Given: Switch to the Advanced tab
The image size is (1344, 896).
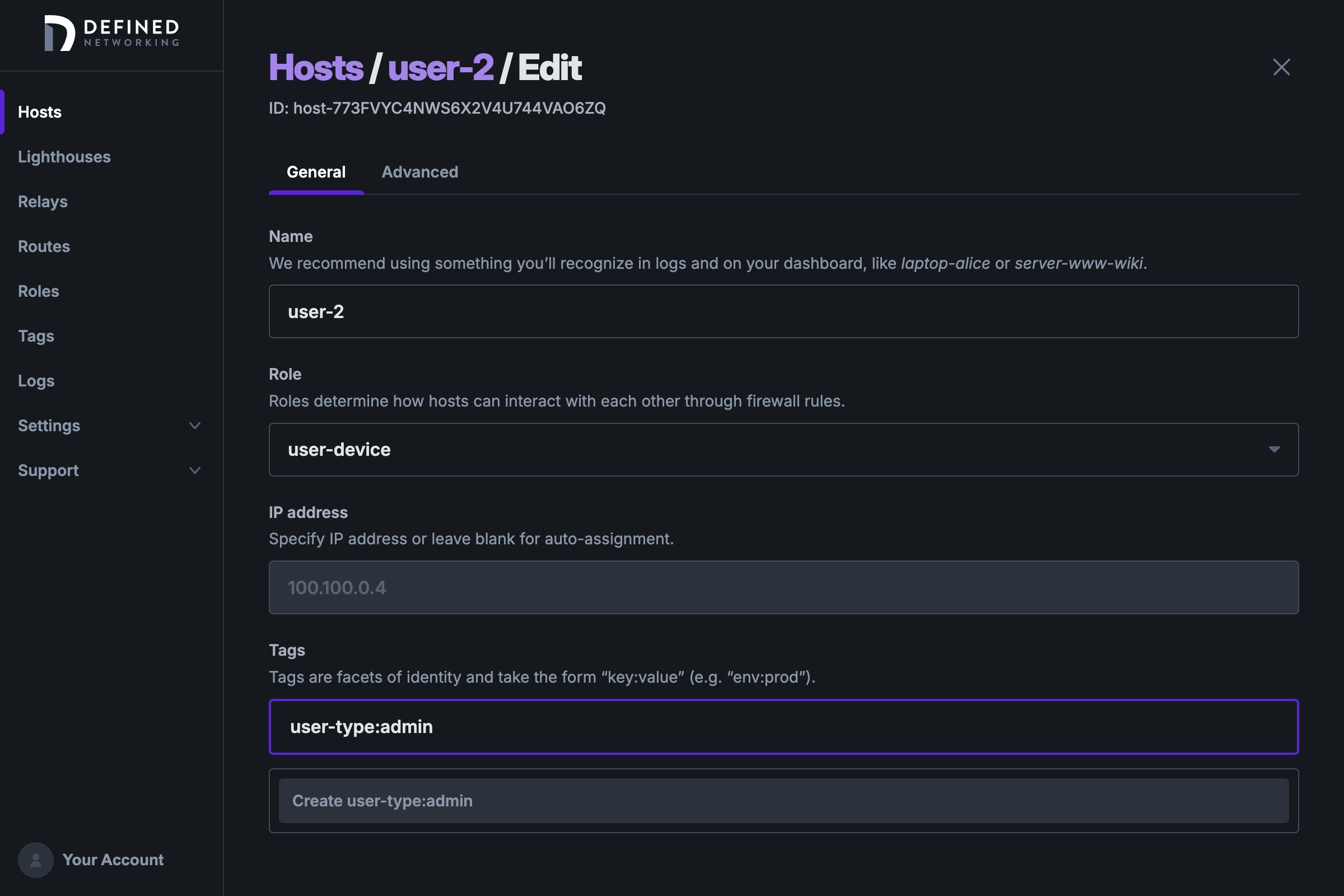Looking at the screenshot, I should point(420,172).
